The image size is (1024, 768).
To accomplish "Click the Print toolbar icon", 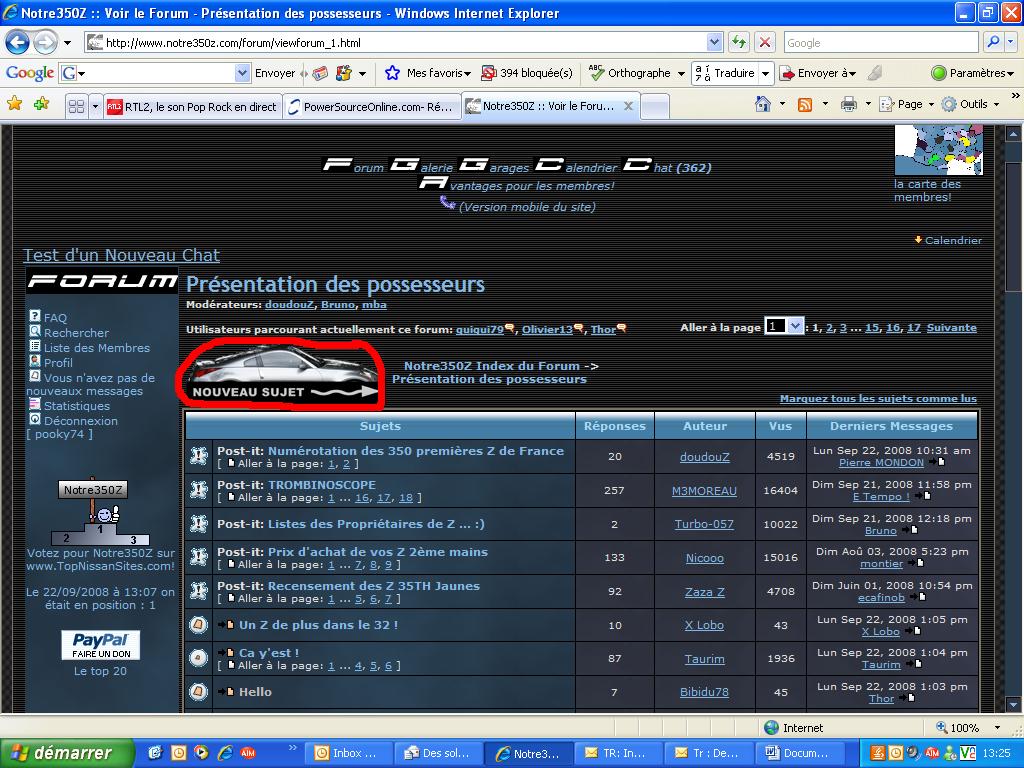I will coord(849,104).
